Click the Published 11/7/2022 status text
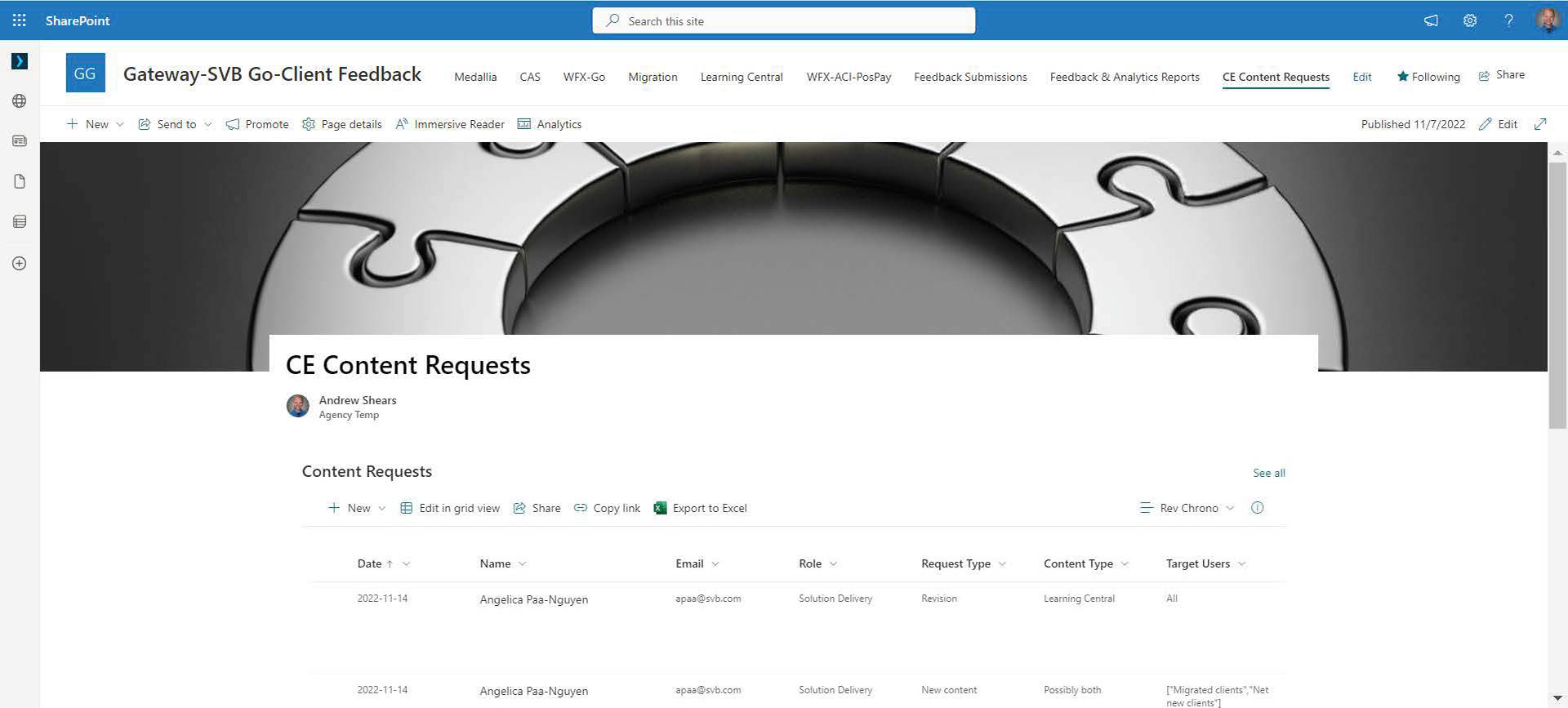Image resolution: width=1568 pixels, height=708 pixels. point(1413,124)
